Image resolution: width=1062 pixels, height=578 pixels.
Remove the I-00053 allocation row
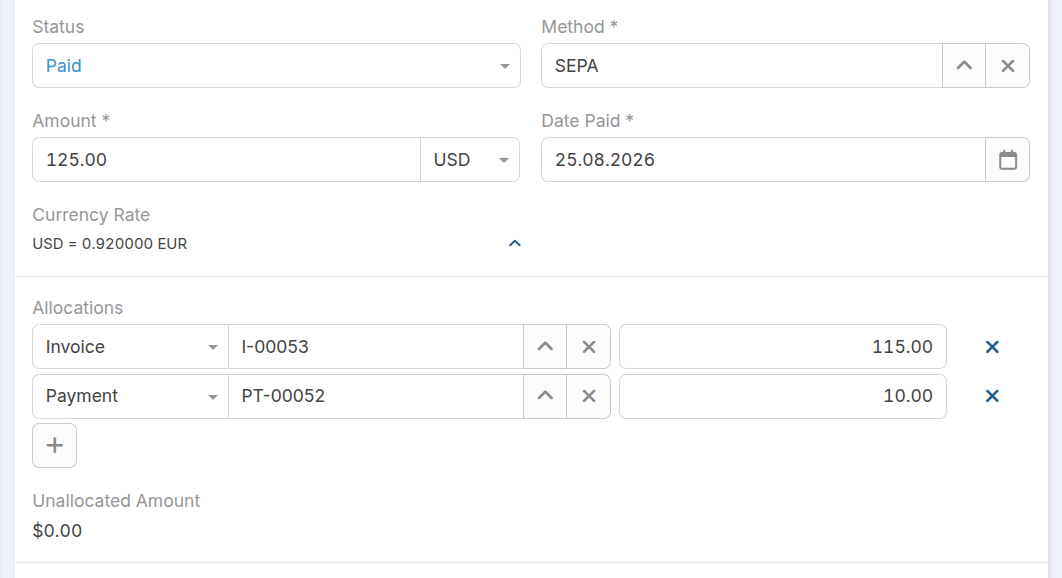click(992, 347)
